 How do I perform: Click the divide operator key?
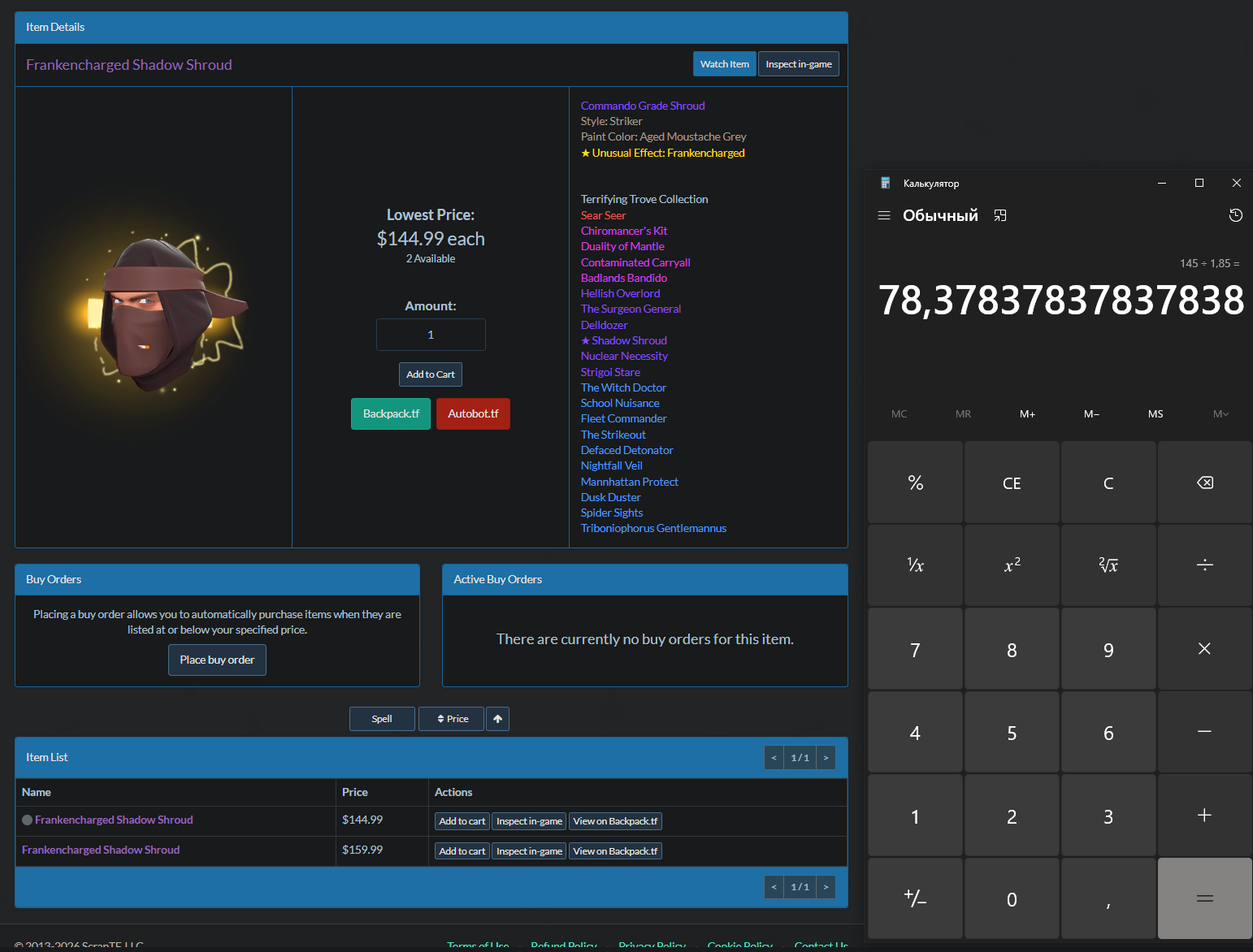pos(1205,565)
